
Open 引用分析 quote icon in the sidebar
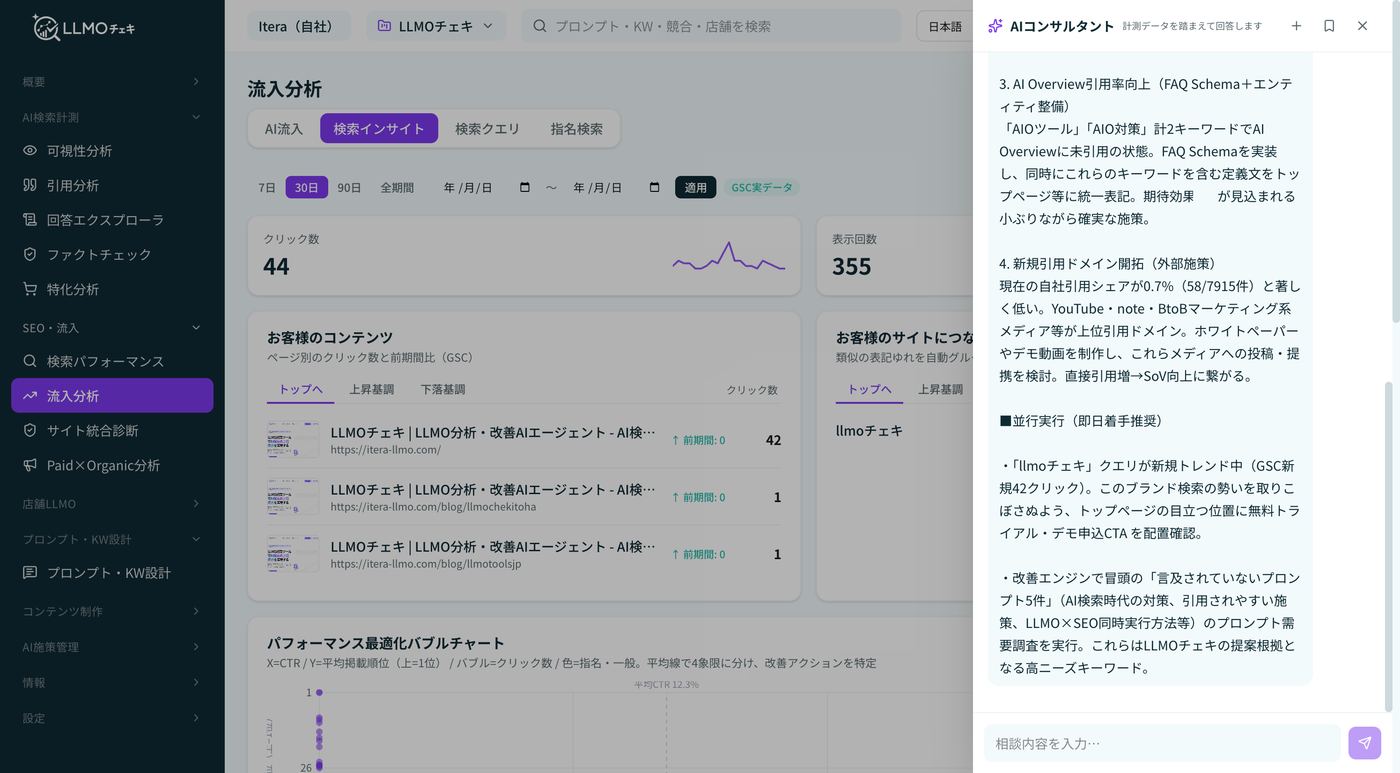[30, 185]
